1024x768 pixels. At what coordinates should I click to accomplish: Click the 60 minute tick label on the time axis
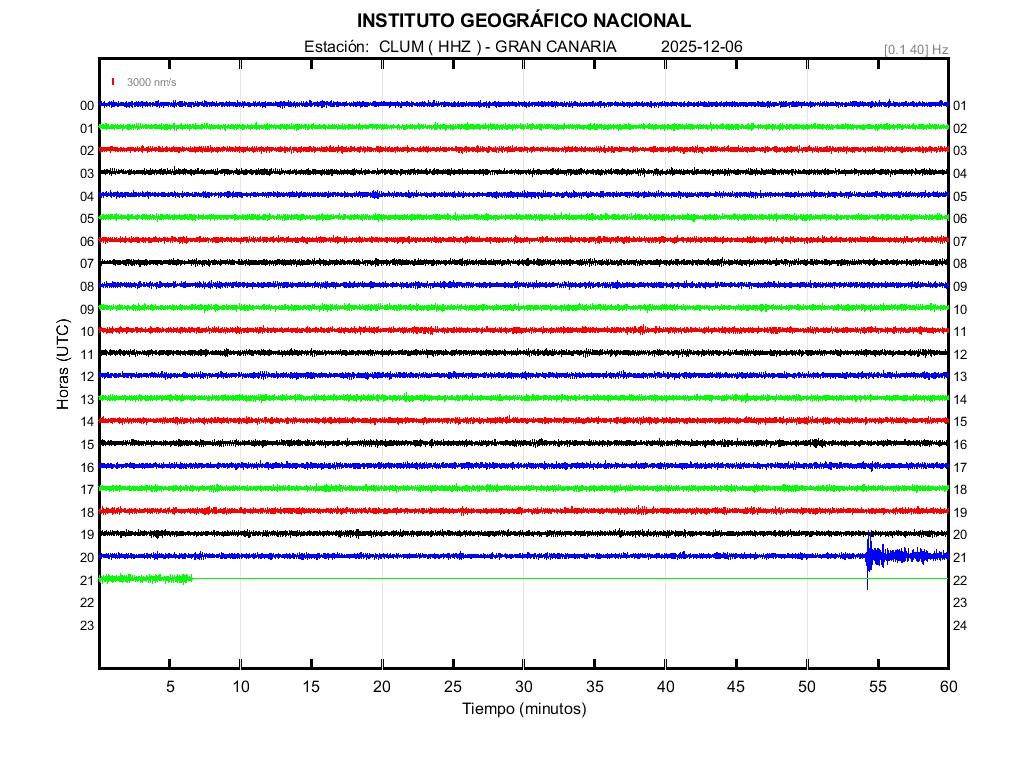(947, 686)
